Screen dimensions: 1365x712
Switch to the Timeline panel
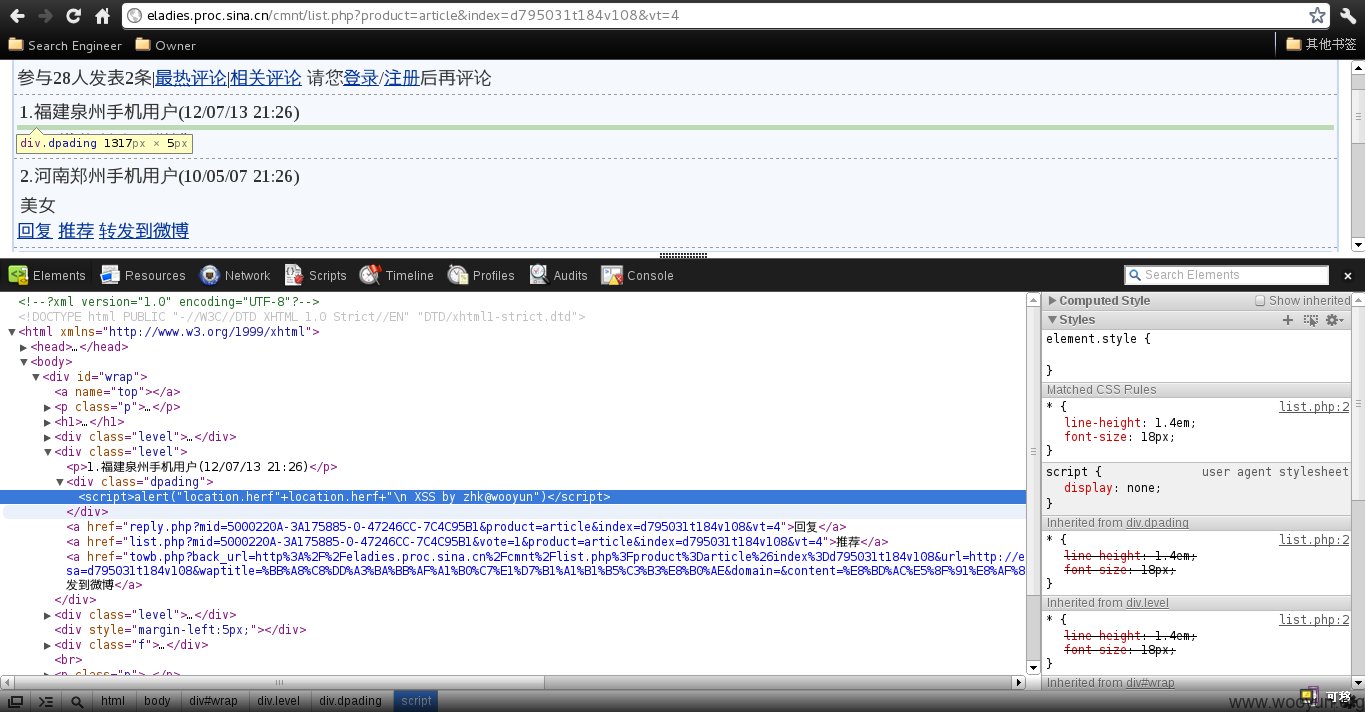396,275
